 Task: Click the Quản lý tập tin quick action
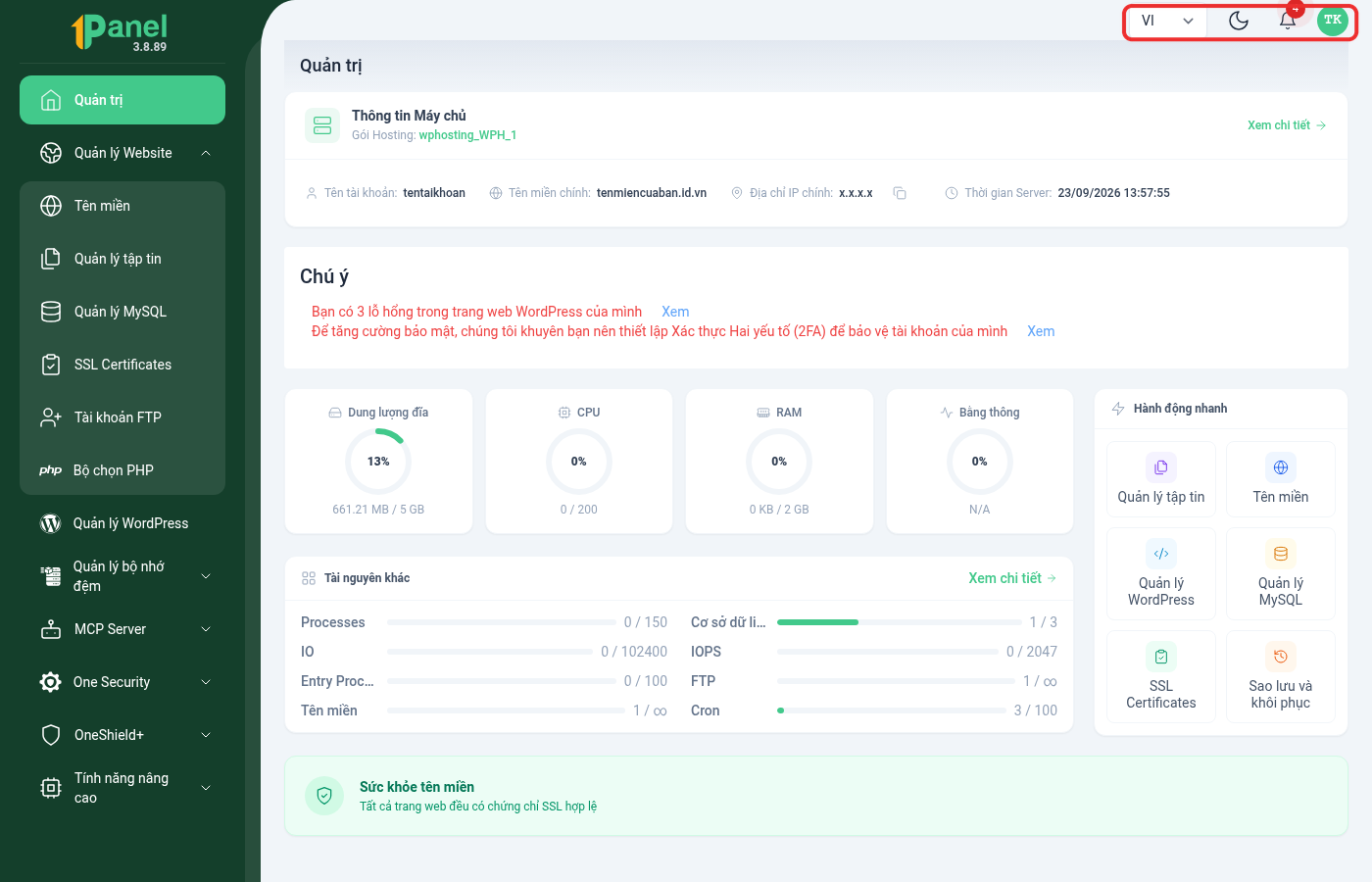(x=1161, y=478)
